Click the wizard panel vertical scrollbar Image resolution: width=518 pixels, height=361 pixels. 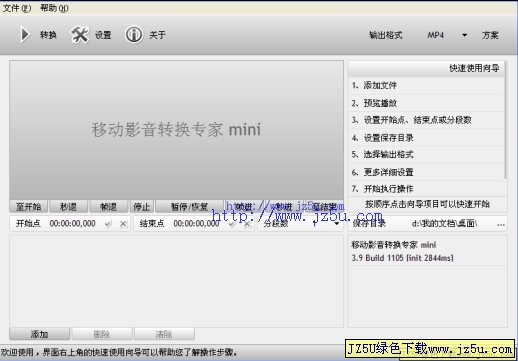506,120
